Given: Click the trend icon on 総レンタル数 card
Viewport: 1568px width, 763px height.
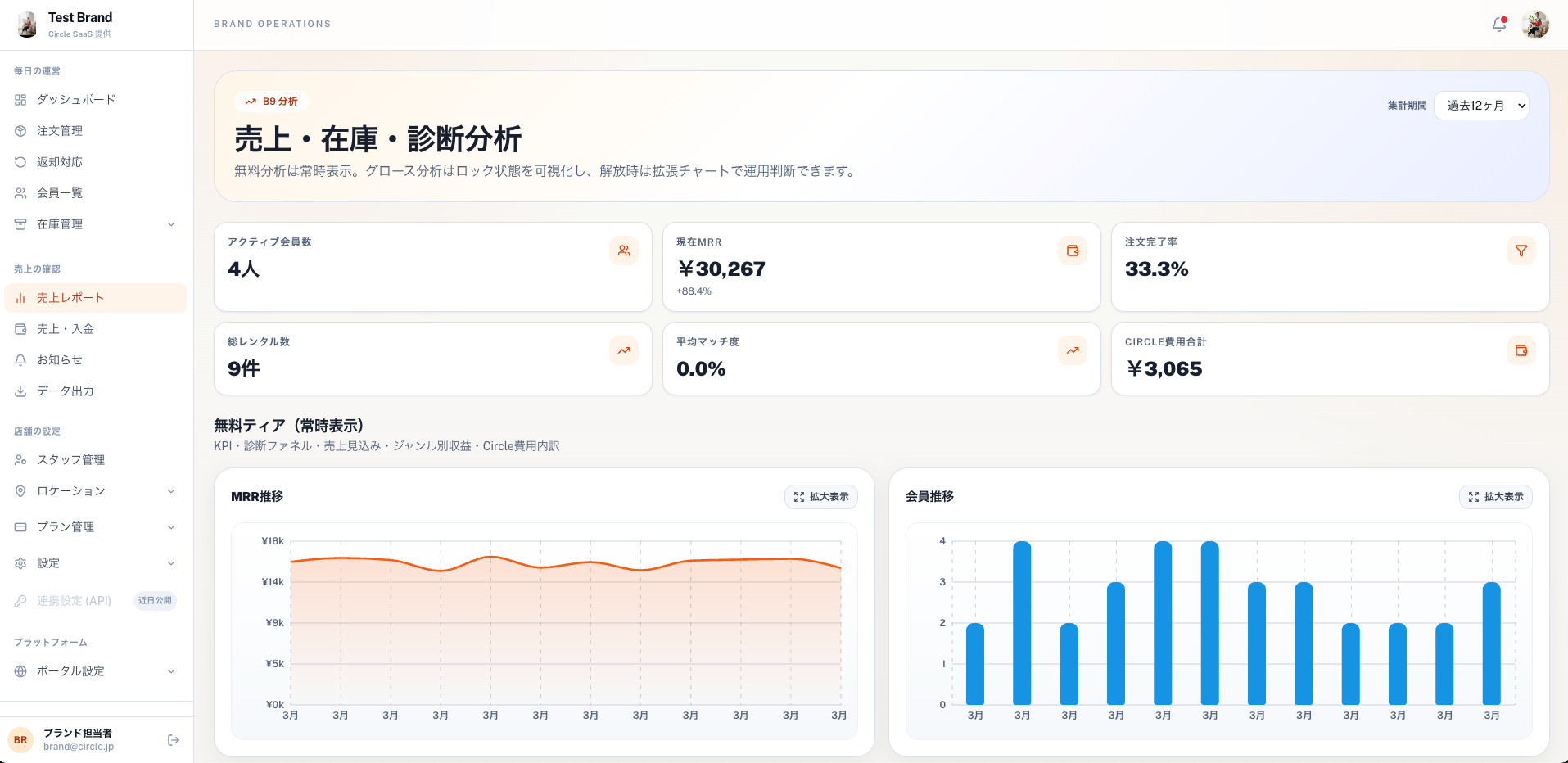Looking at the screenshot, I should 624,350.
